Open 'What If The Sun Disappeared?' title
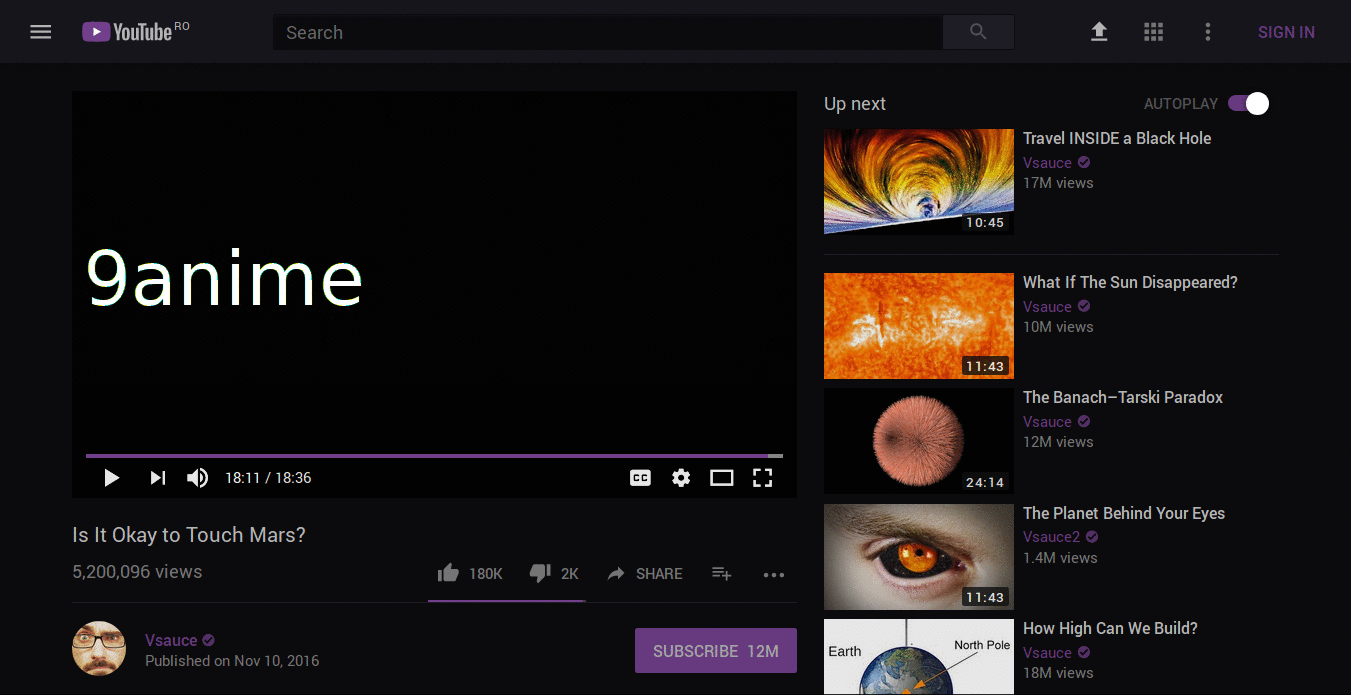The height and width of the screenshot is (695, 1351). [x=1130, y=282]
